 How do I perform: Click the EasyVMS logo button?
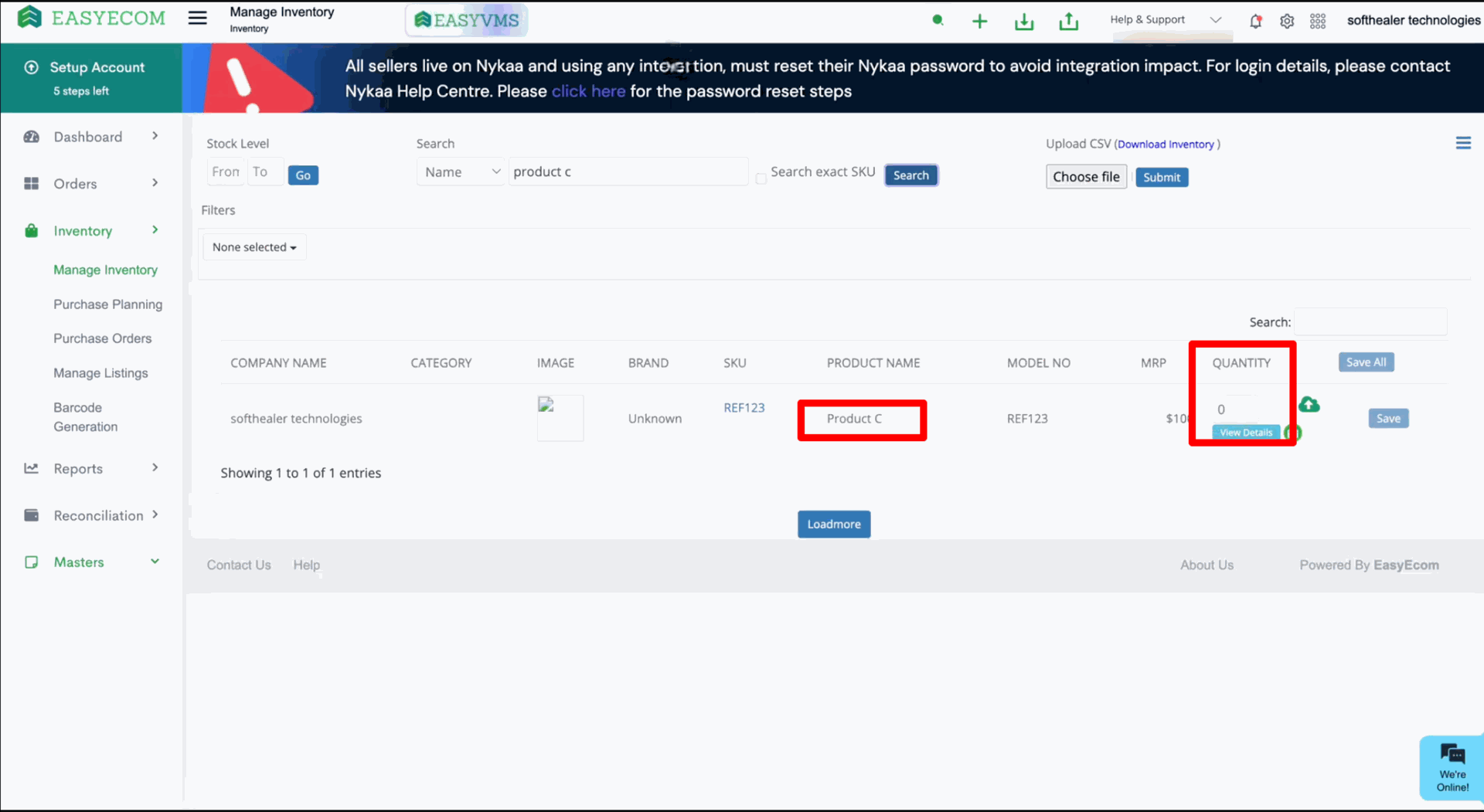point(466,20)
